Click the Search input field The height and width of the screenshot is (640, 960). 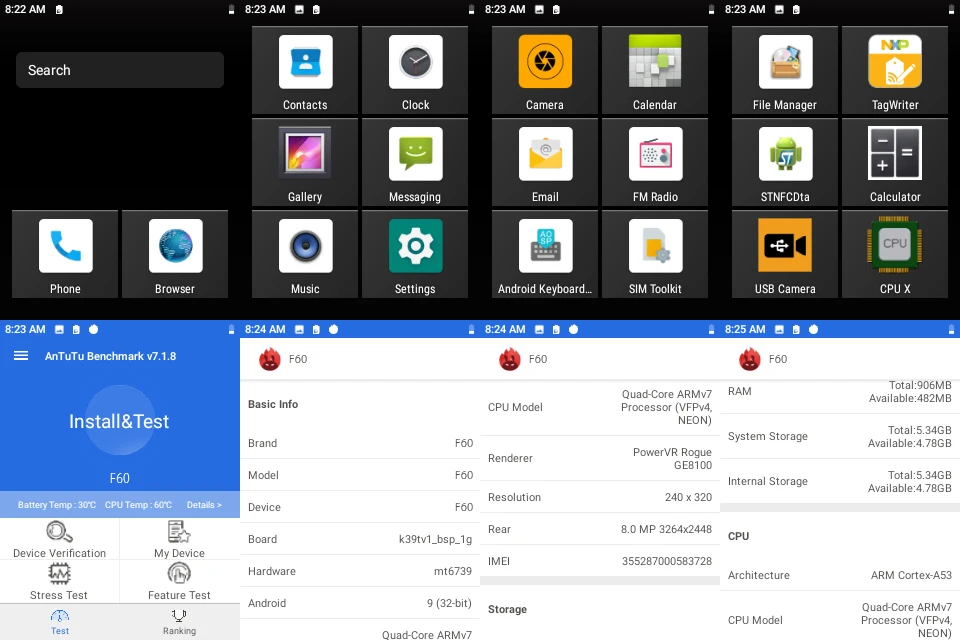click(x=119, y=70)
